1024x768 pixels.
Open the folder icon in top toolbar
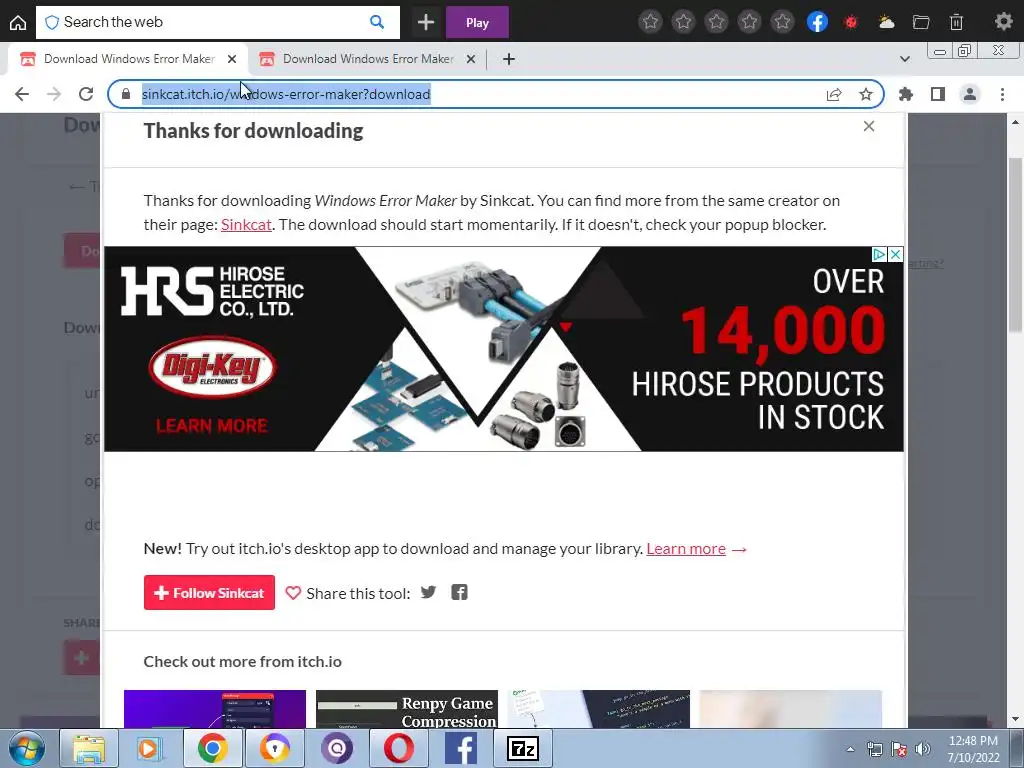[921, 22]
